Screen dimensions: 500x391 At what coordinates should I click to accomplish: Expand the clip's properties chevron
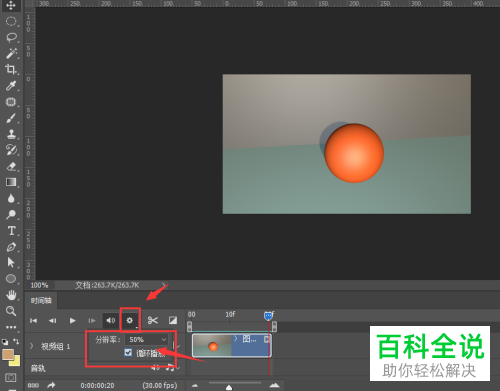(x=236, y=339)
